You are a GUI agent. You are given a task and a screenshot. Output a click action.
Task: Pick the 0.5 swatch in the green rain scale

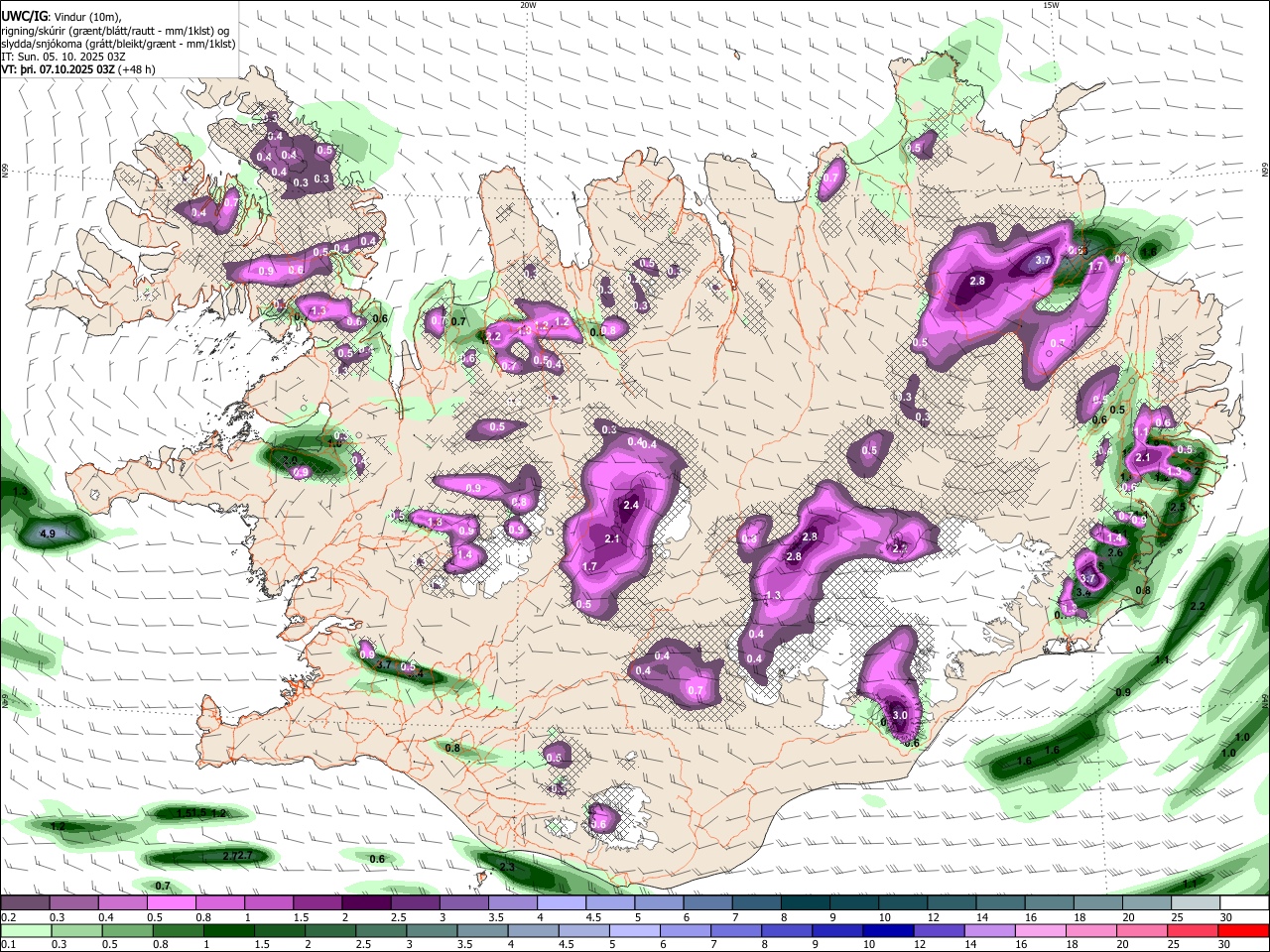pos(127,930)
